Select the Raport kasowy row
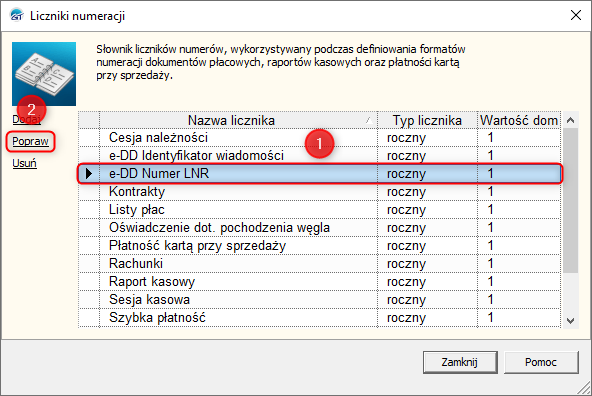The height and width of the screenshot is (396, 592). 320,282
